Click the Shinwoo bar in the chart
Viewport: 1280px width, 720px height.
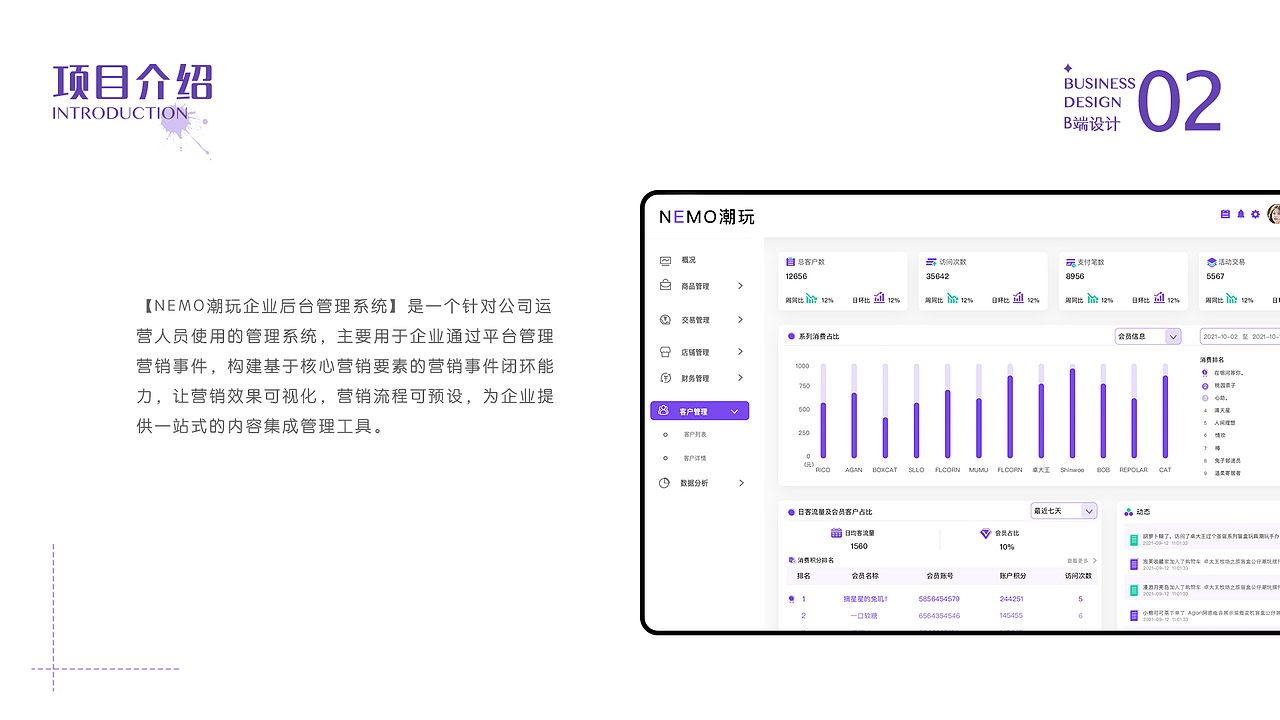1072,413
